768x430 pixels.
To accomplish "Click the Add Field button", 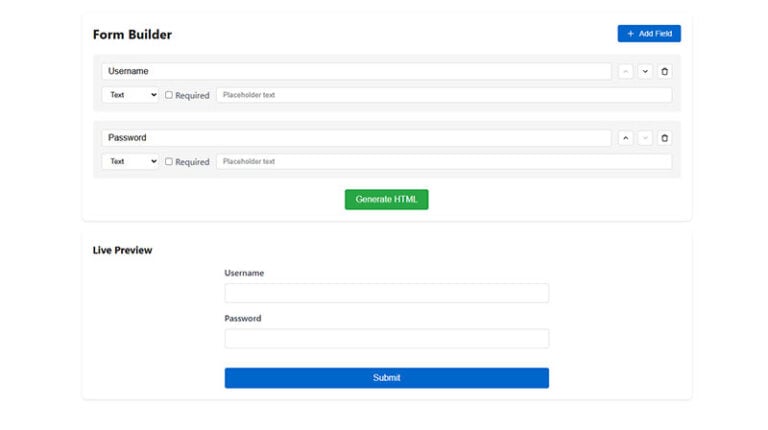I will point(649,34).
